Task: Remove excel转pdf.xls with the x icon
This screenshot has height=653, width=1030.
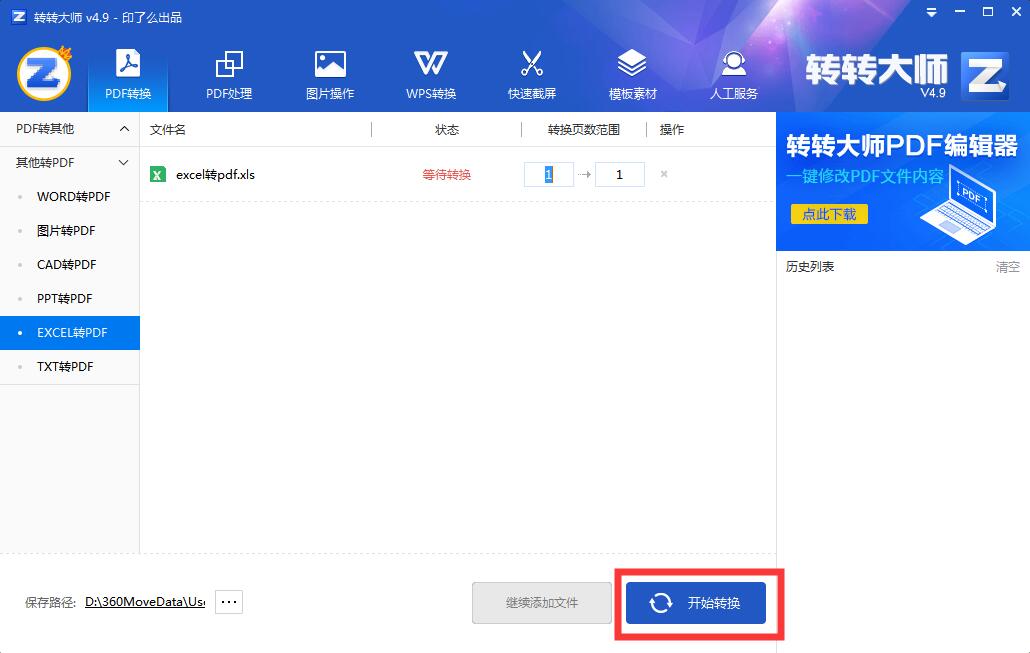Action: [664, 174]
